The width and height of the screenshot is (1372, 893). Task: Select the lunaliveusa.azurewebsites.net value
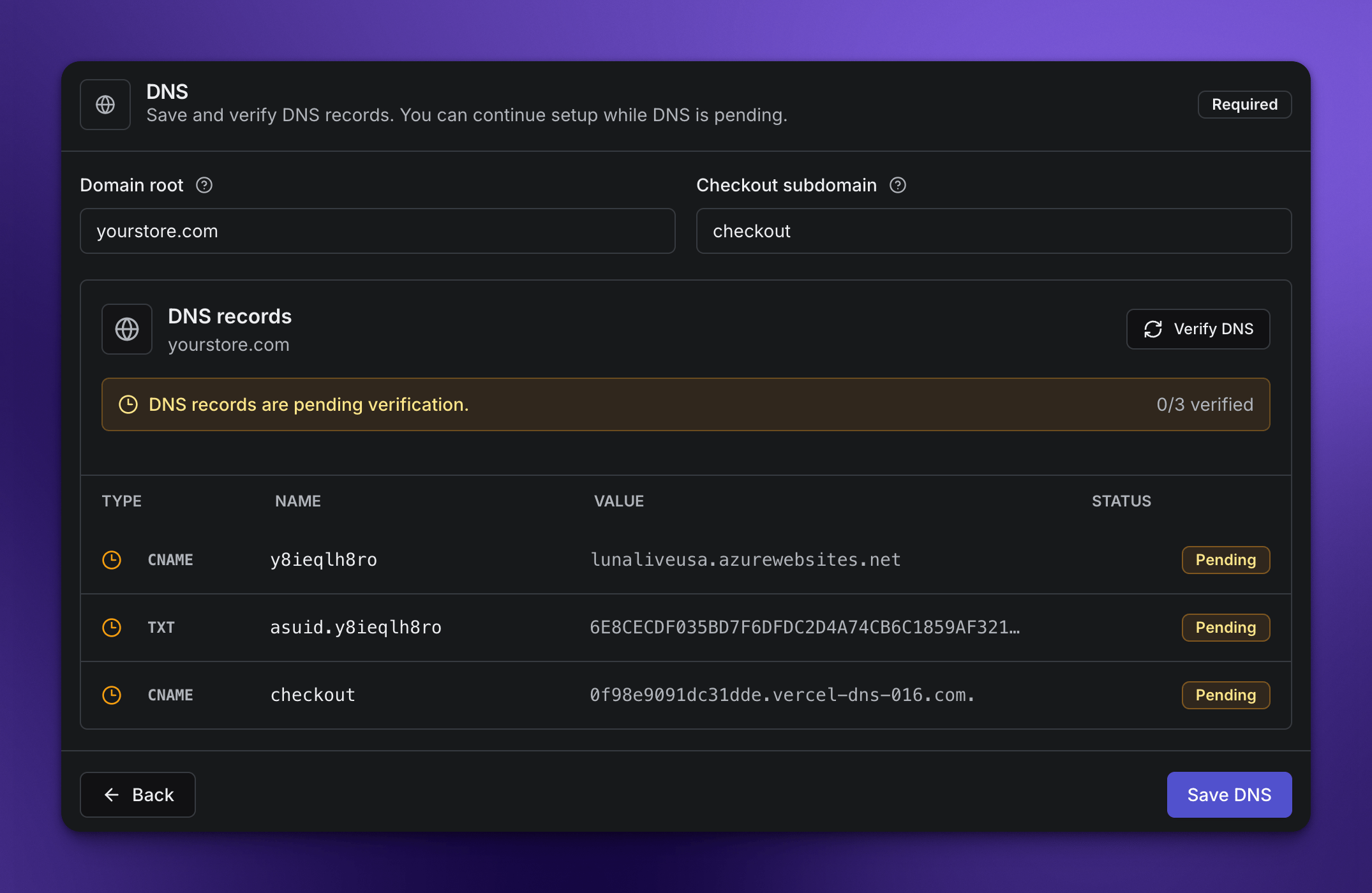click(745, 560)
